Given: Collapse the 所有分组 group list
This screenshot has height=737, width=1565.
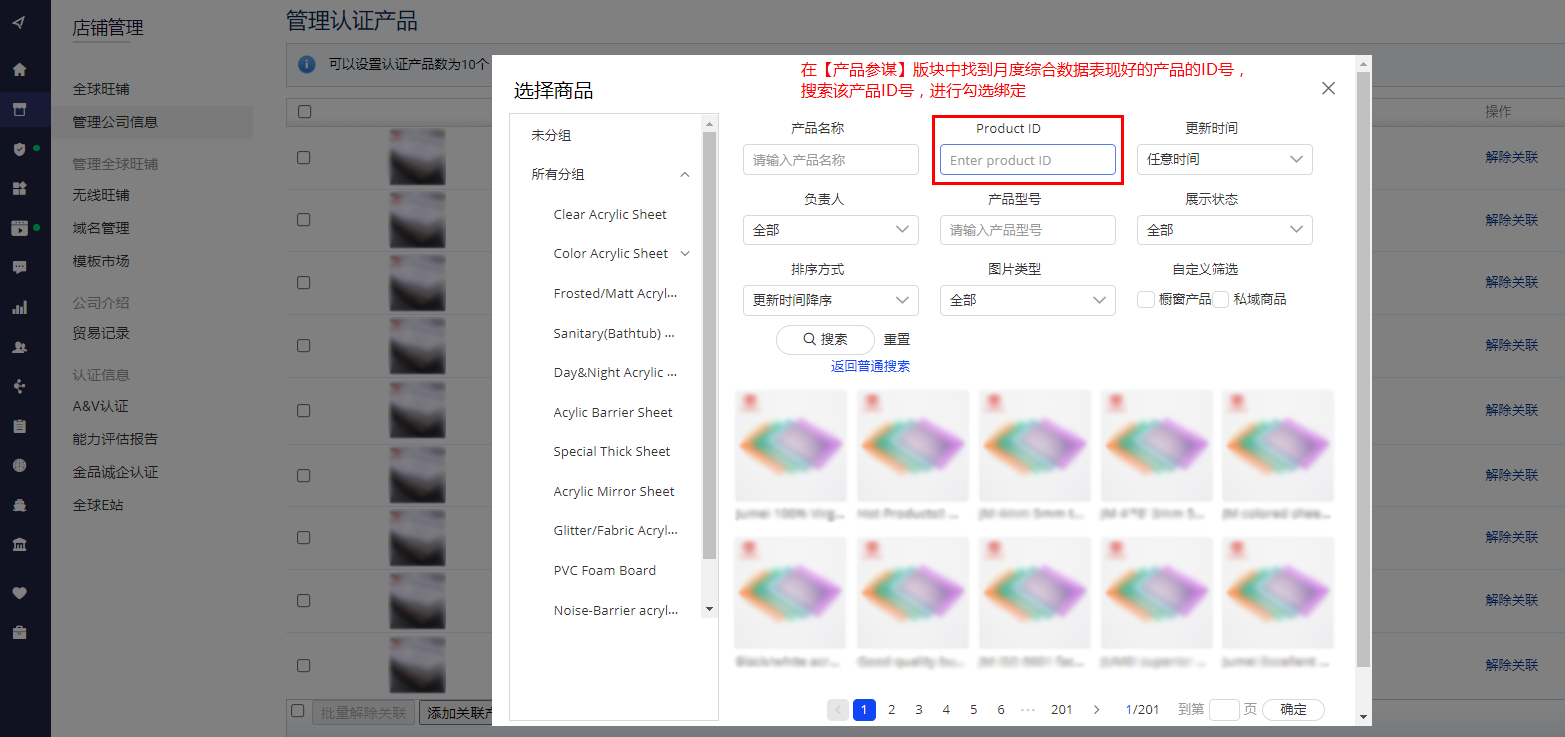Looking at the screenshot, I should point(685,175).
